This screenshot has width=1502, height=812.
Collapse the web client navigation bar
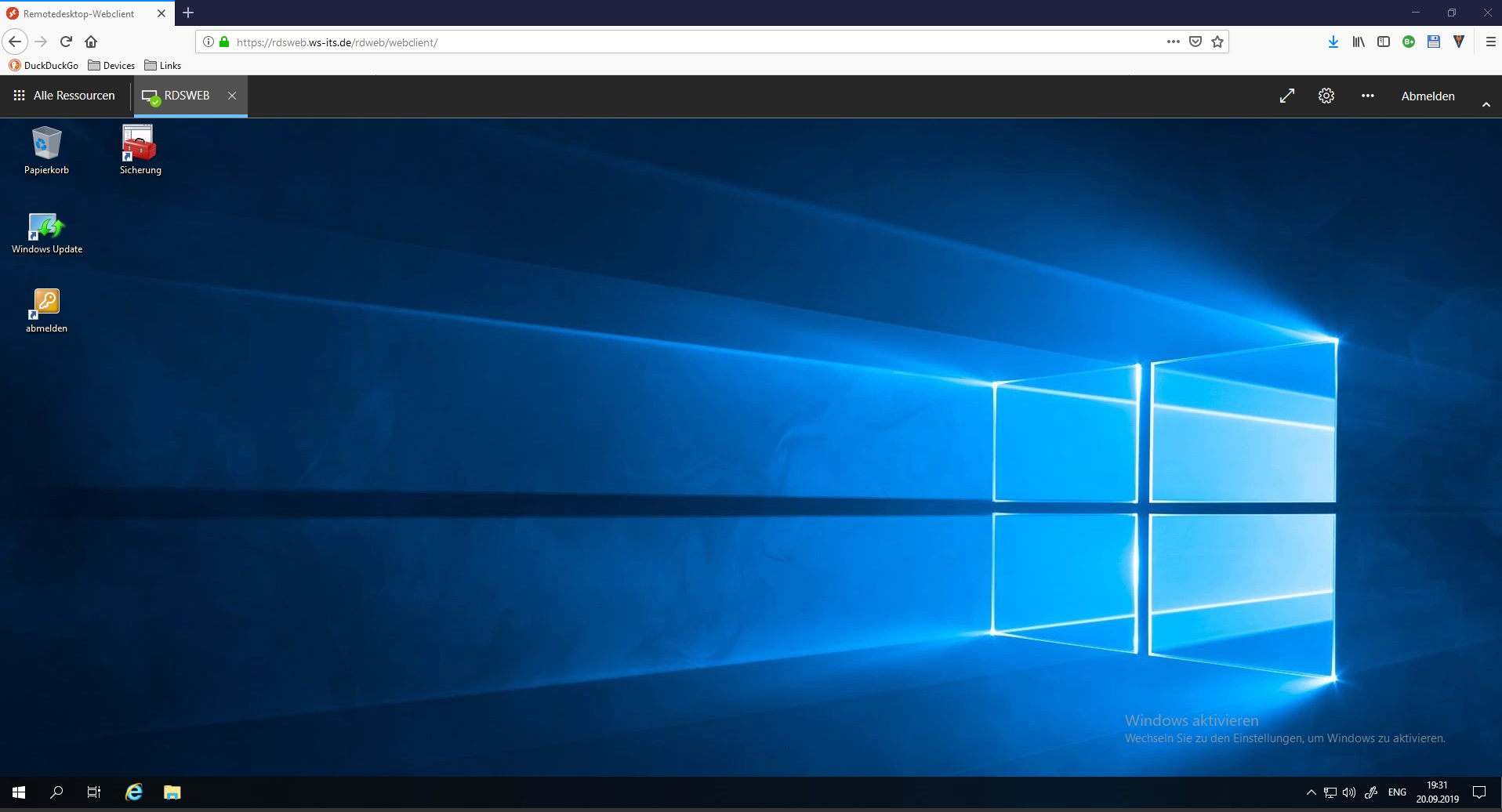[x=1486, y=105]
